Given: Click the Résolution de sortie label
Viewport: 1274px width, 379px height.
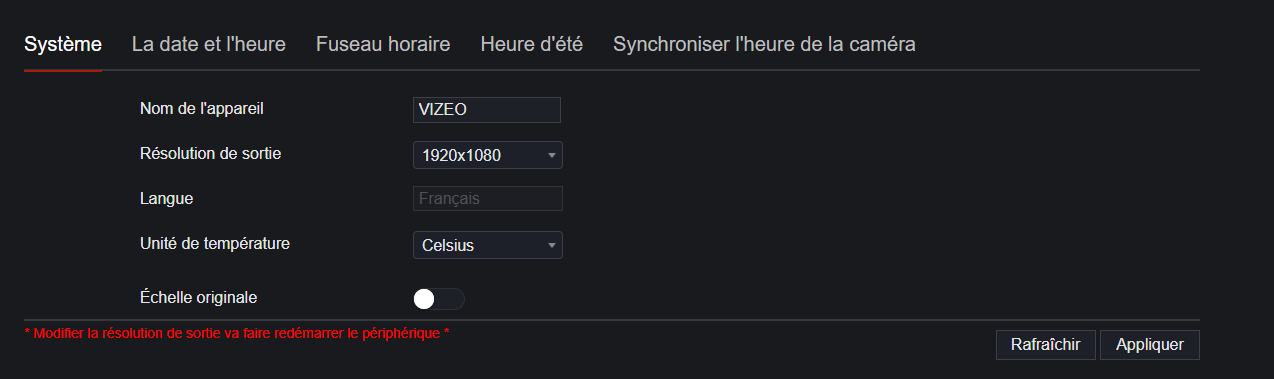Looking at the screenshot, I should click(x=210, y=153).
